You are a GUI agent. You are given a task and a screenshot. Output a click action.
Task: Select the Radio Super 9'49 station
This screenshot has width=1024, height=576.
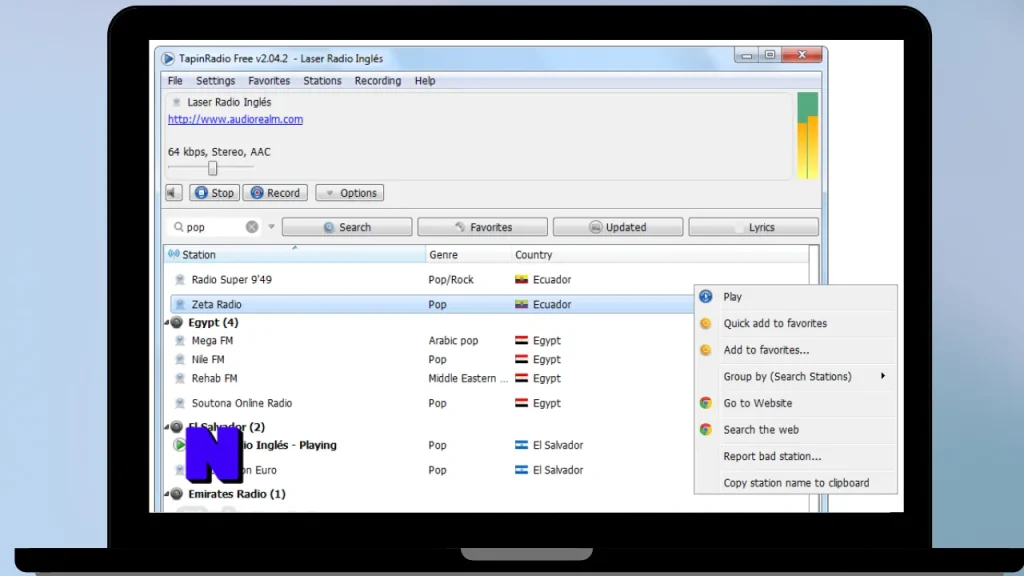231,280
